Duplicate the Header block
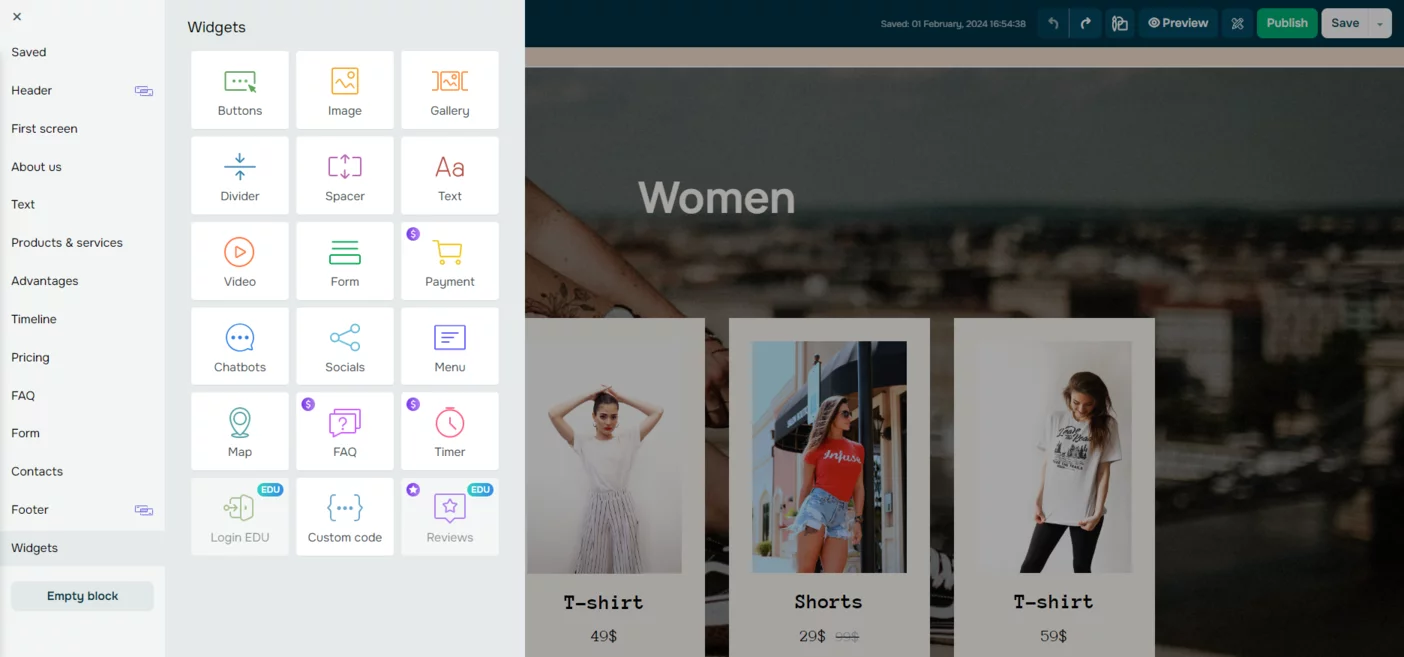 pos(143,90)
